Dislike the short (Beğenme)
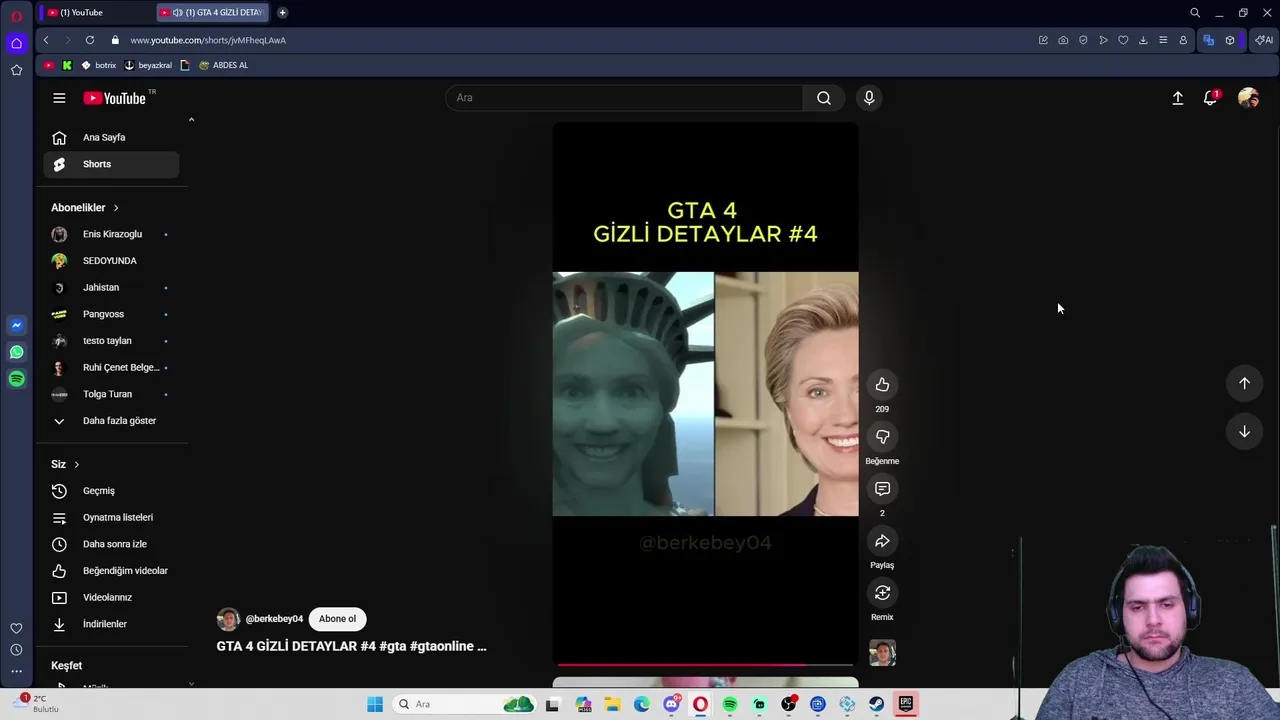The image size is (1280, 720). point(882,437)
